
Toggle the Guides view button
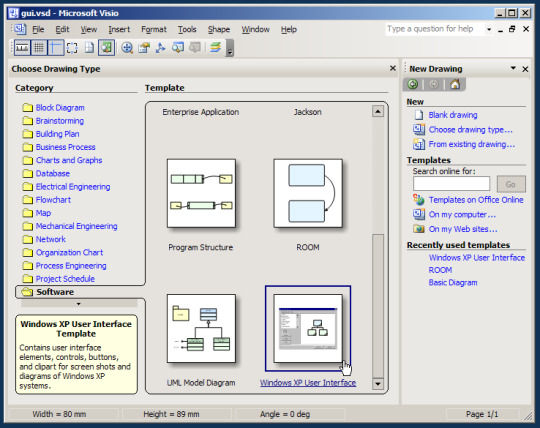[x=55, y=48]
